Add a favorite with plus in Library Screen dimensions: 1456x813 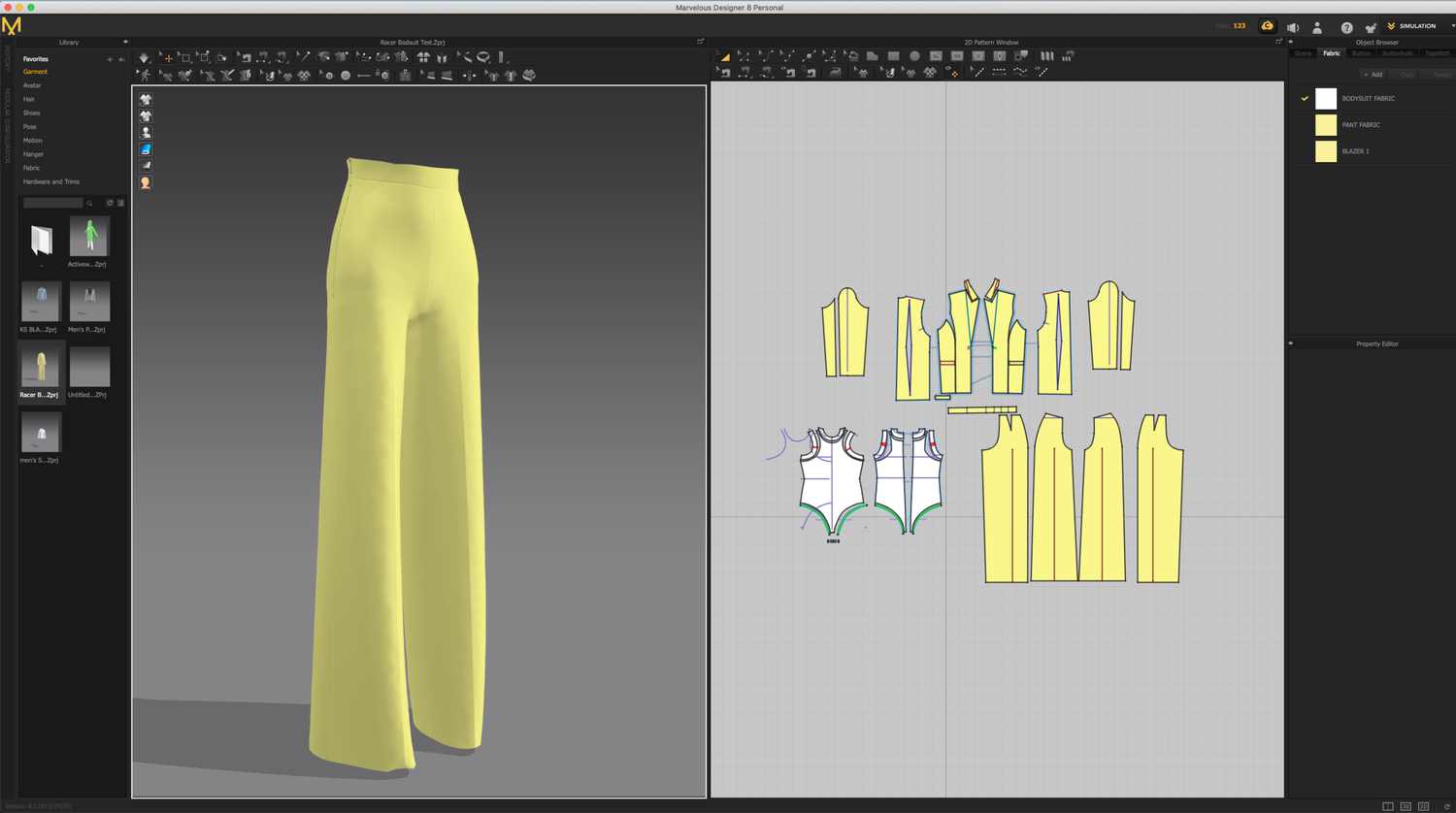coord(110,59)
